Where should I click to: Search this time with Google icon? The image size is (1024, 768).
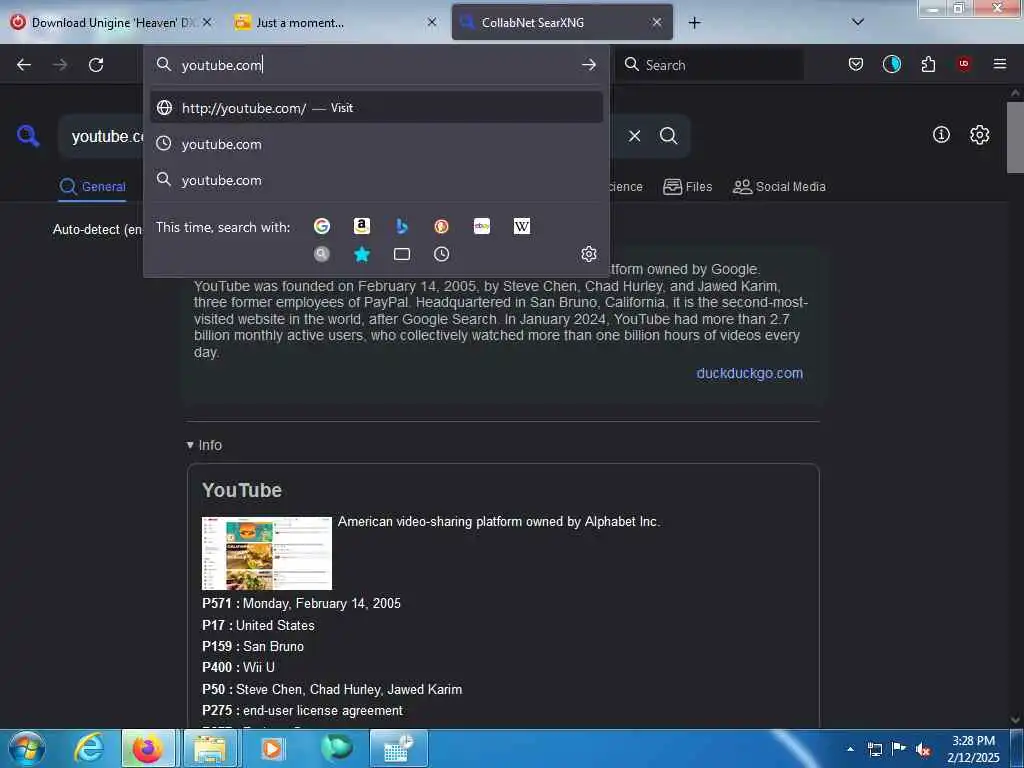click(322, 226)
